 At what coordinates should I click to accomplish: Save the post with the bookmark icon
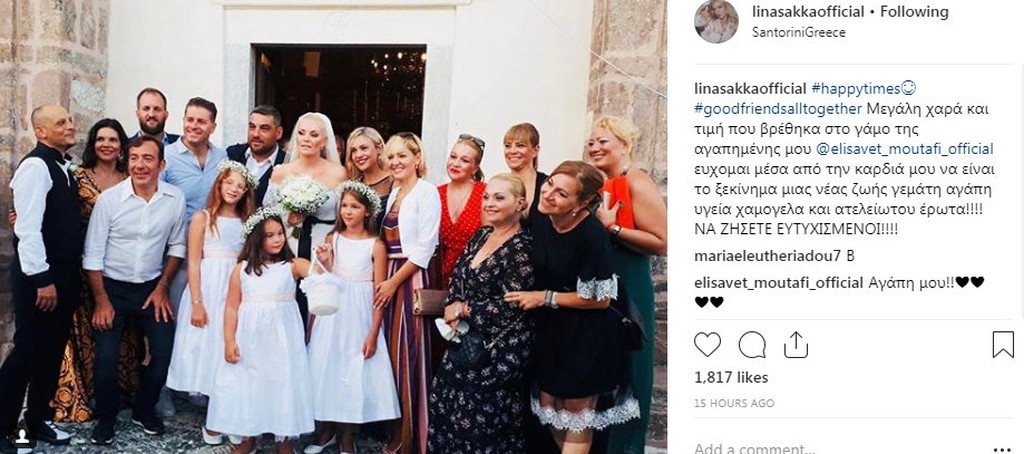[1003, 344]
